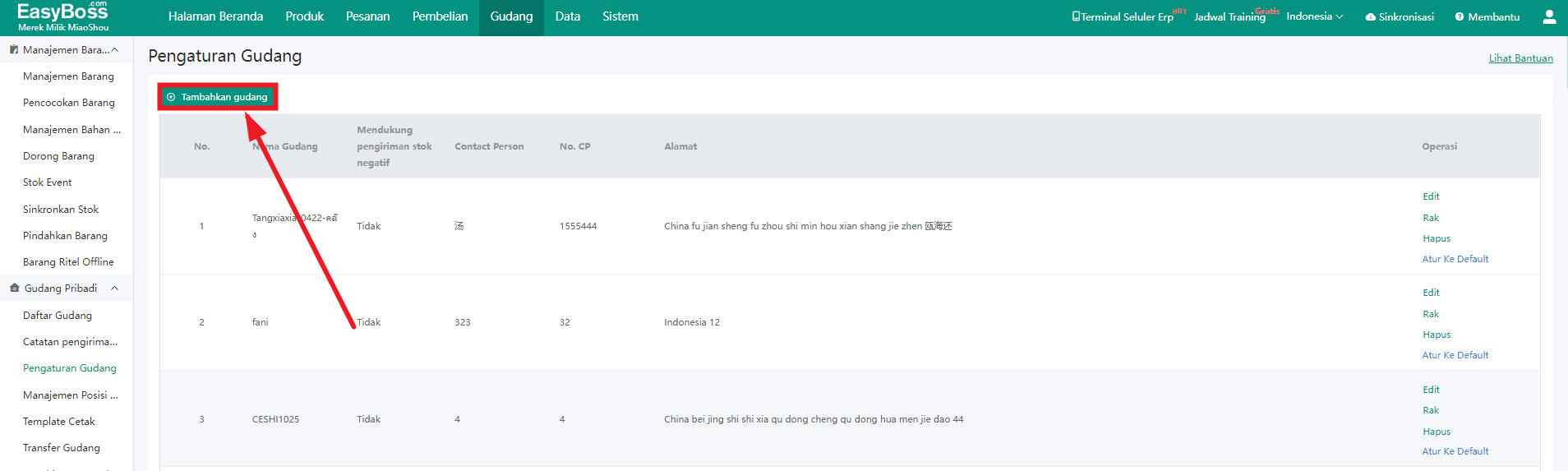This screenshot has height=471, width=1568.
Task: Click the fani warehouse name cell
Action: tap(260, 322)
